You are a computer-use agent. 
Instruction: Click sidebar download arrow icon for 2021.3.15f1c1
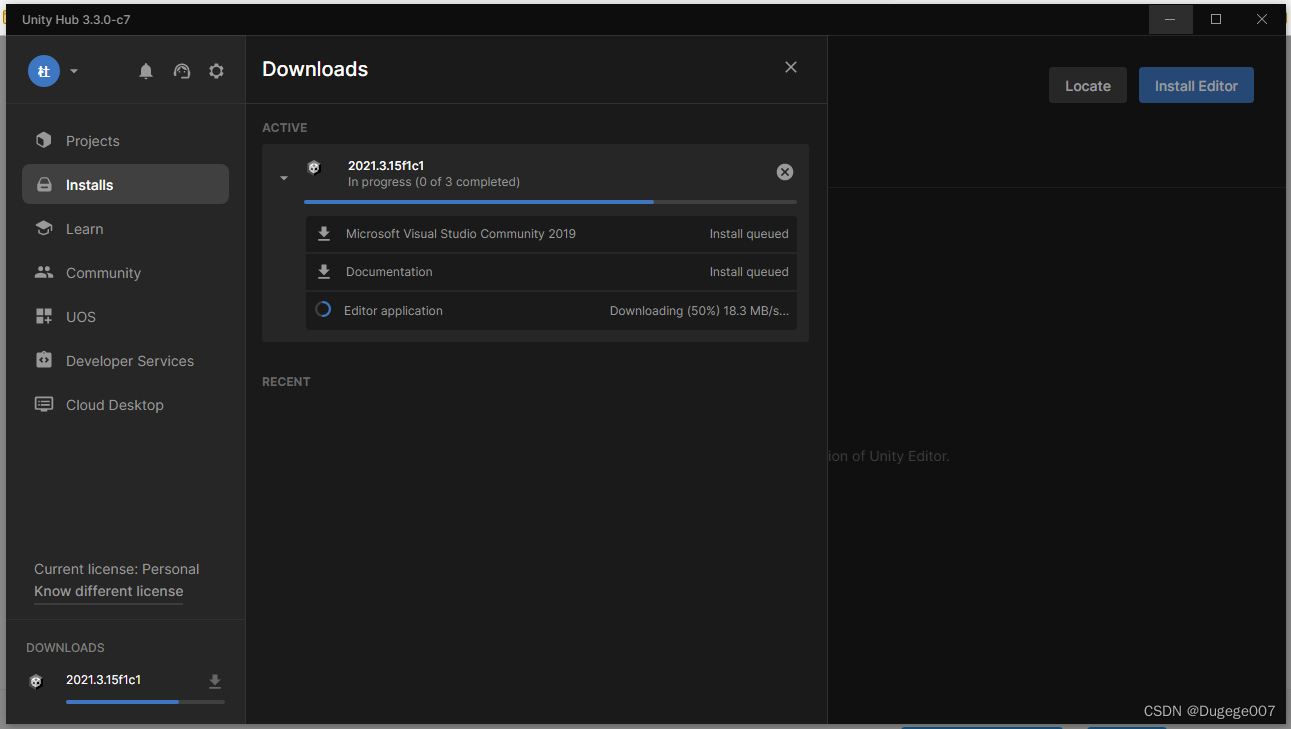tap(214, 682)
